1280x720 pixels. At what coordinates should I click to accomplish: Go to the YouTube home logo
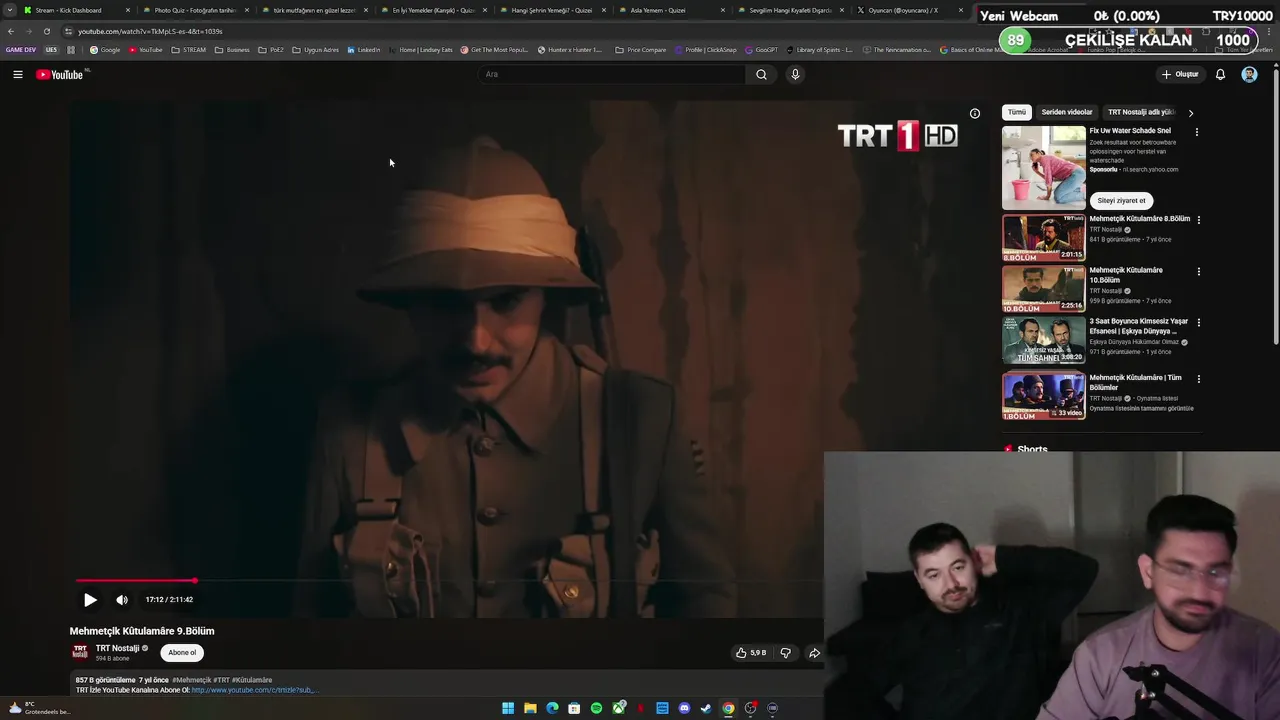coord(60,74)
